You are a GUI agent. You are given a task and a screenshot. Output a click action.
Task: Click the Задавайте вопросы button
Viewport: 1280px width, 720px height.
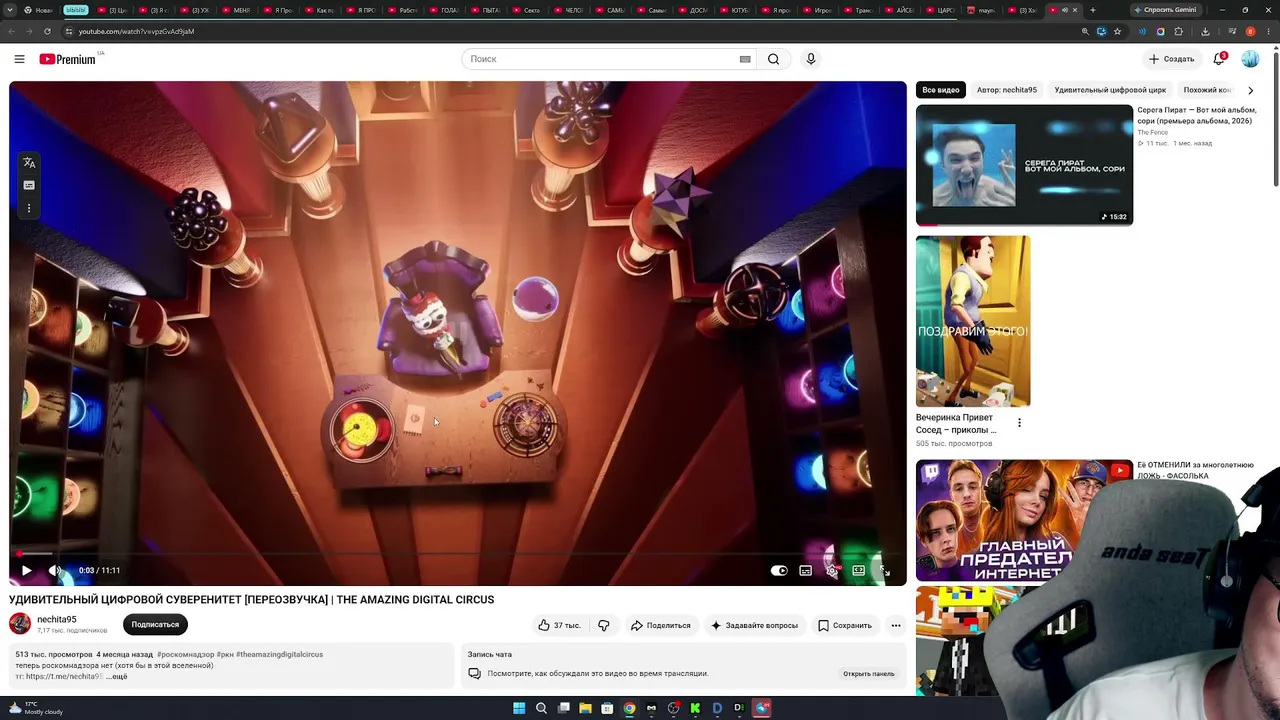coord(754,625)
